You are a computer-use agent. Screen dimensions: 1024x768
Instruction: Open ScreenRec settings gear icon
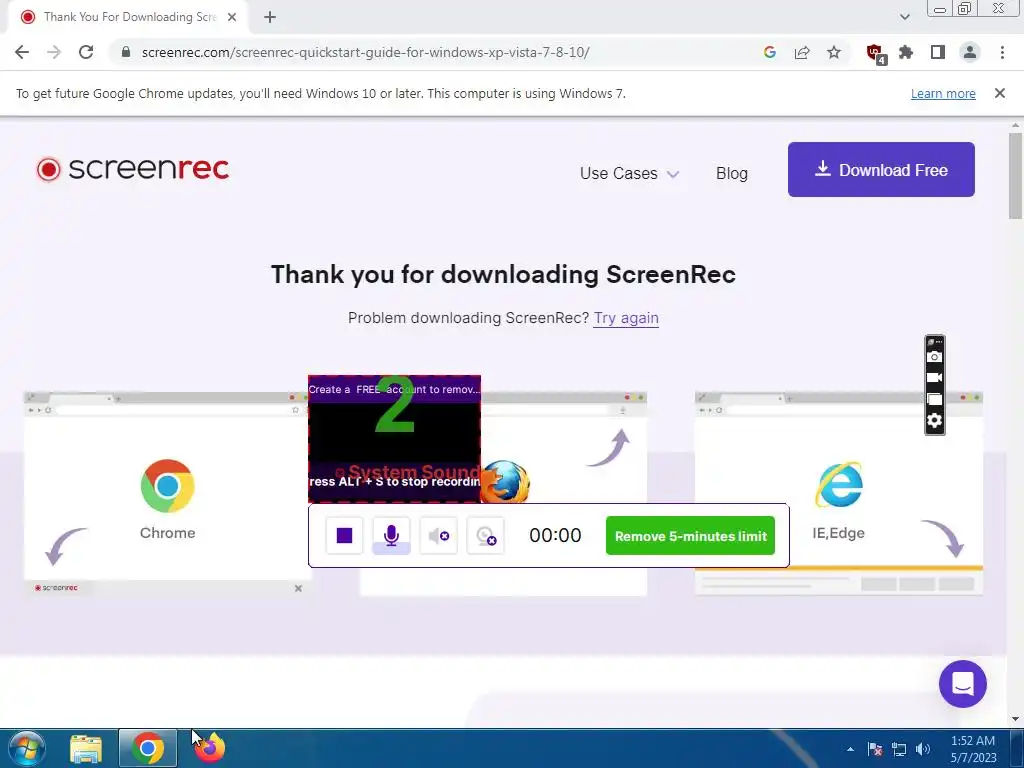tap(935, 420)
